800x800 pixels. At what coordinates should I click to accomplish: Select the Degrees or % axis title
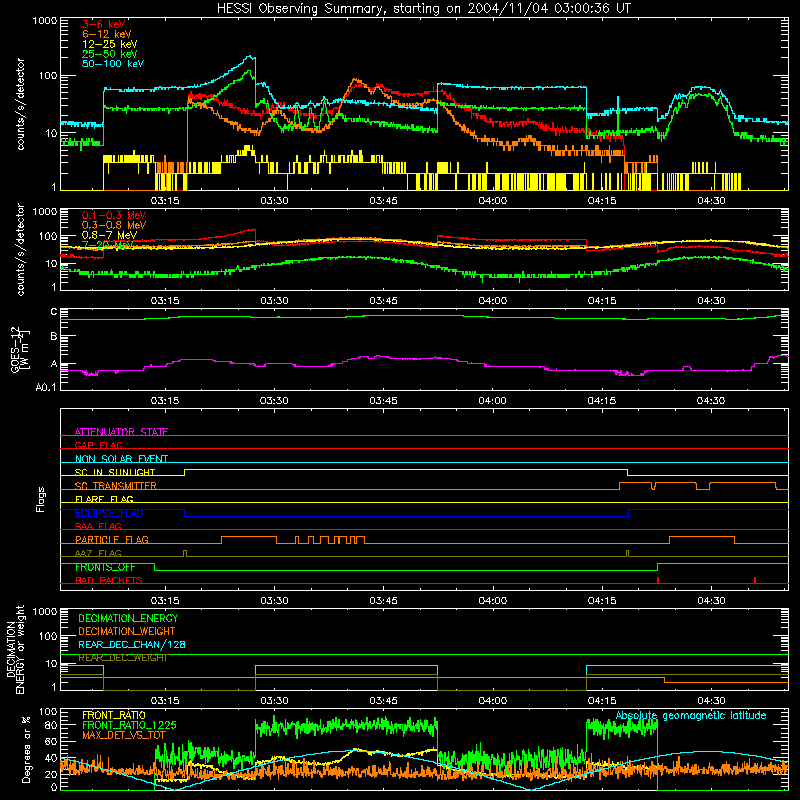click(26, 750)
